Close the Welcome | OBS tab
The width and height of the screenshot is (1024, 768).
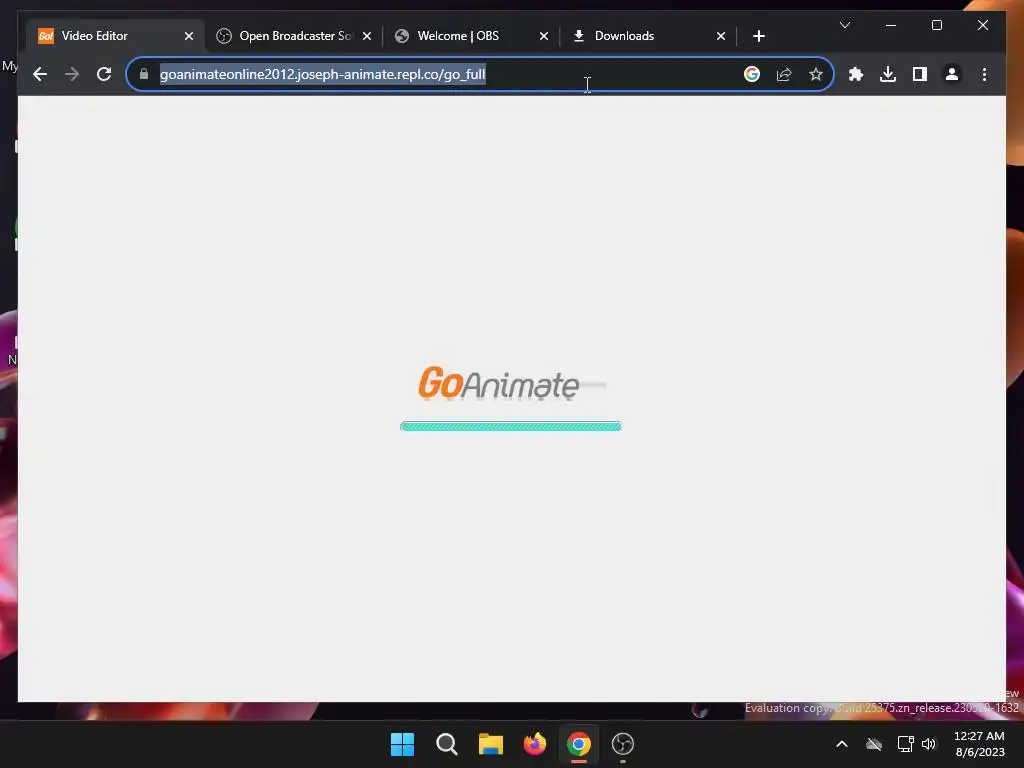click(x=543, y=36)
